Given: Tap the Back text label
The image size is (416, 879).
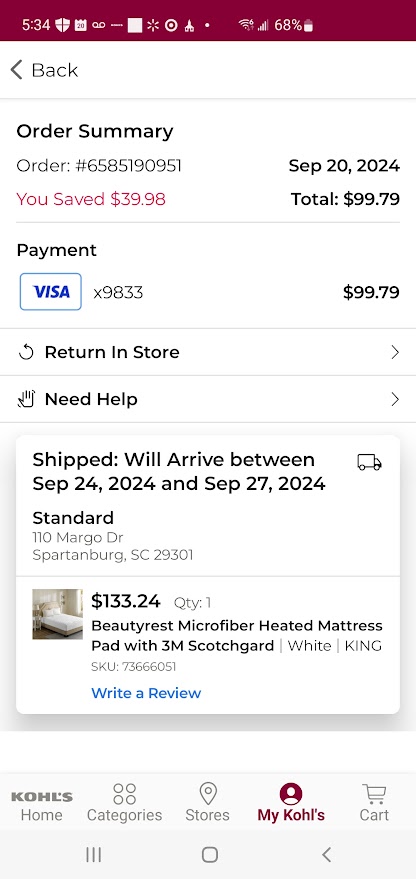Looking at the screenshot, I should click(x=54, y=70).
